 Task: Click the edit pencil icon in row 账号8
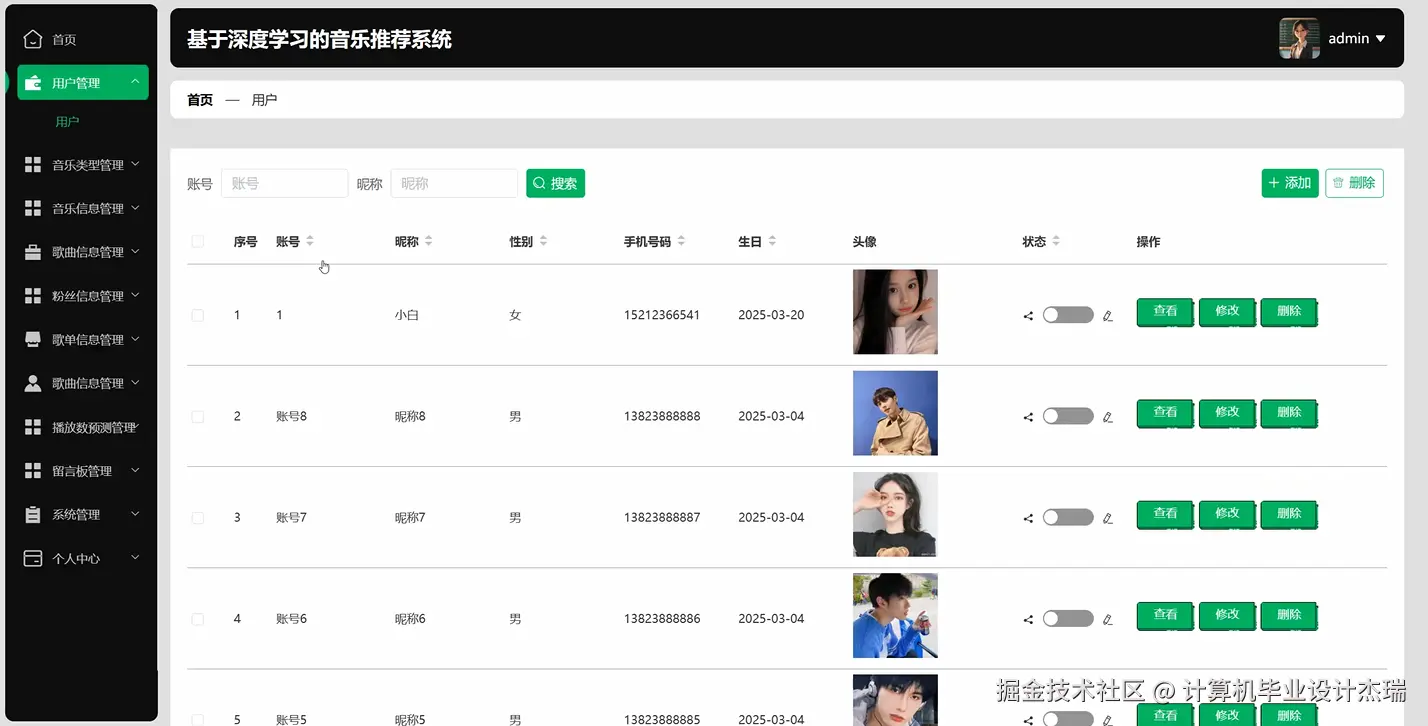click(x=1107, y=417)
